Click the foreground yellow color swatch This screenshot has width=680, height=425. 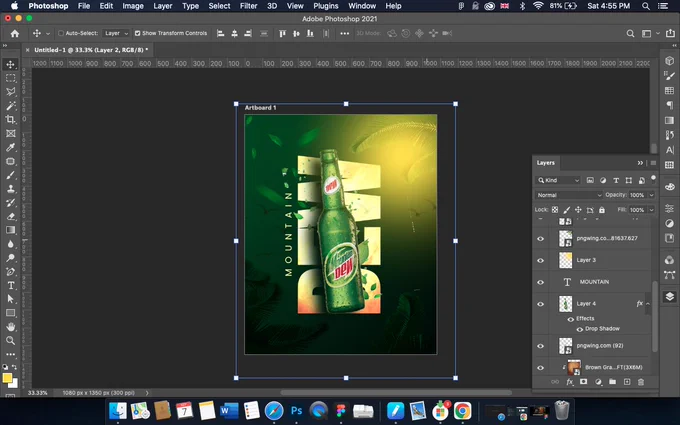7,378
